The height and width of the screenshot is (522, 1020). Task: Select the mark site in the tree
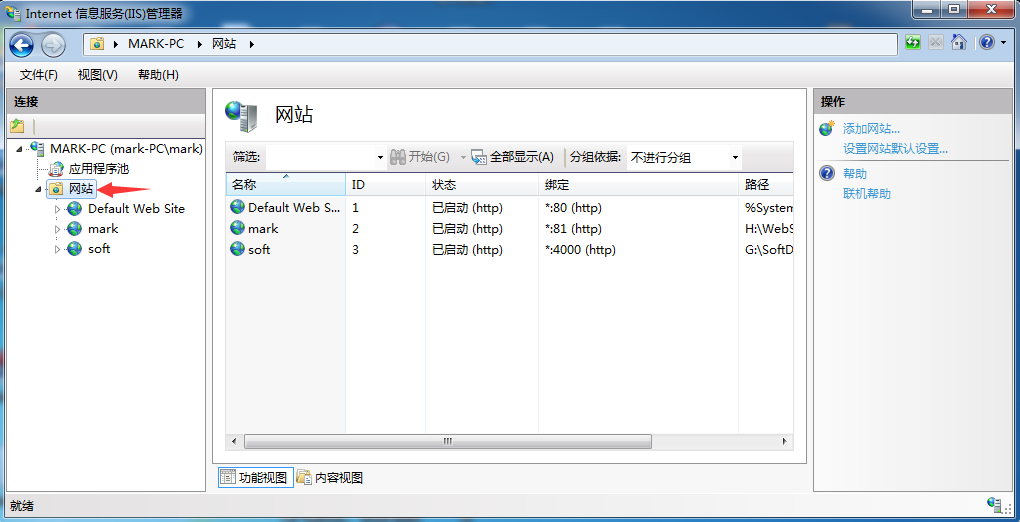103,229
